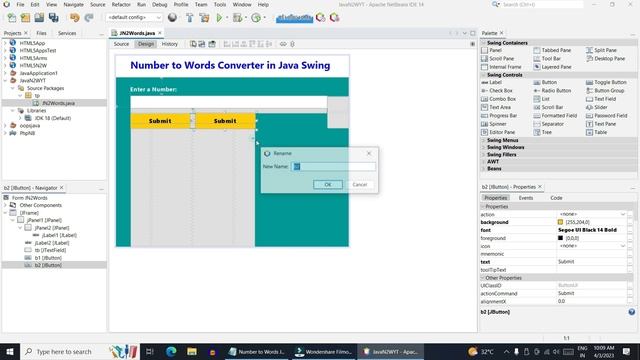Click the globe browser icon in toolbar
The height and width of the screenshot is (360, 640).
point(172,18)
